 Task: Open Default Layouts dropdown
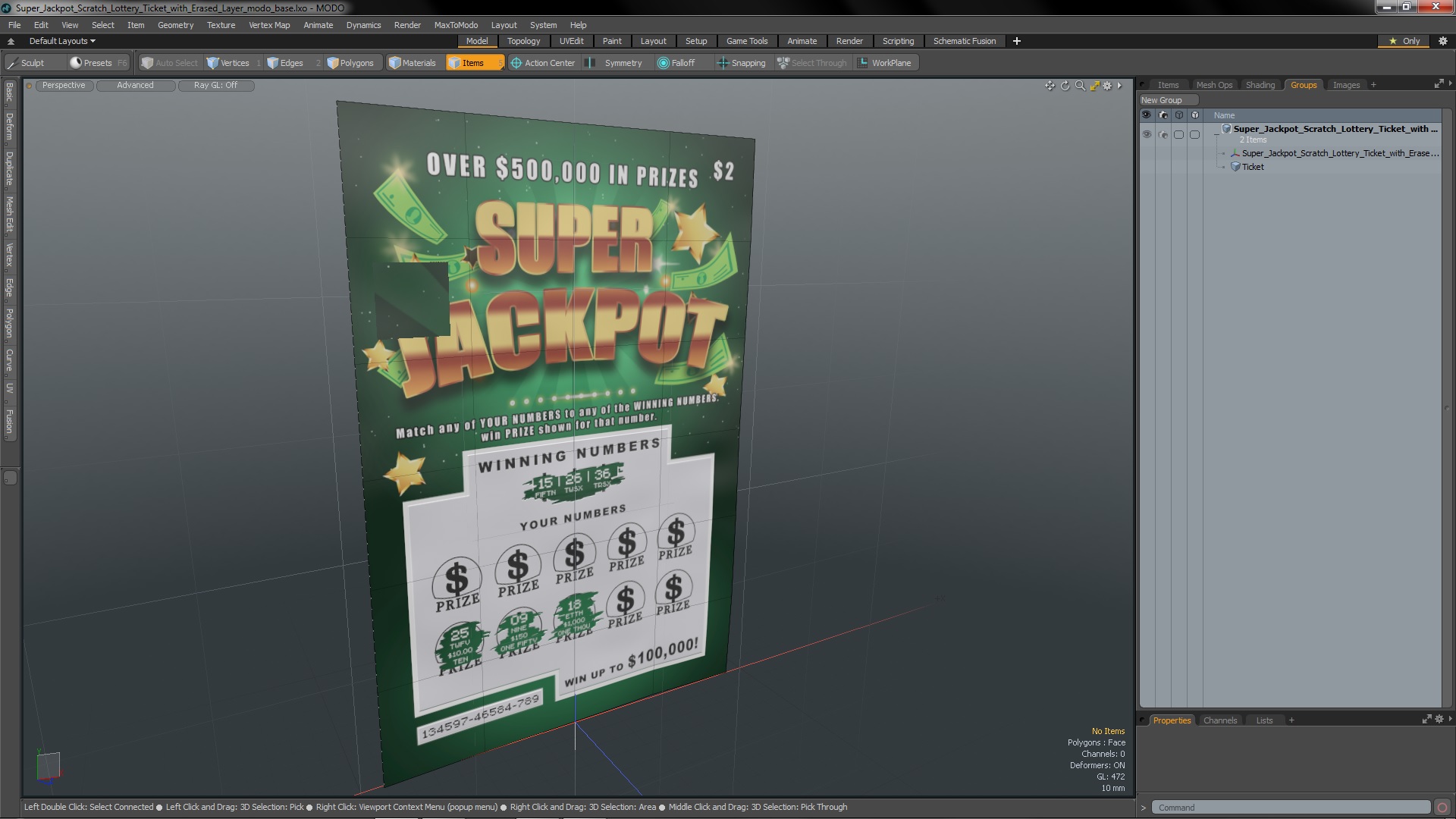(62, 41)
